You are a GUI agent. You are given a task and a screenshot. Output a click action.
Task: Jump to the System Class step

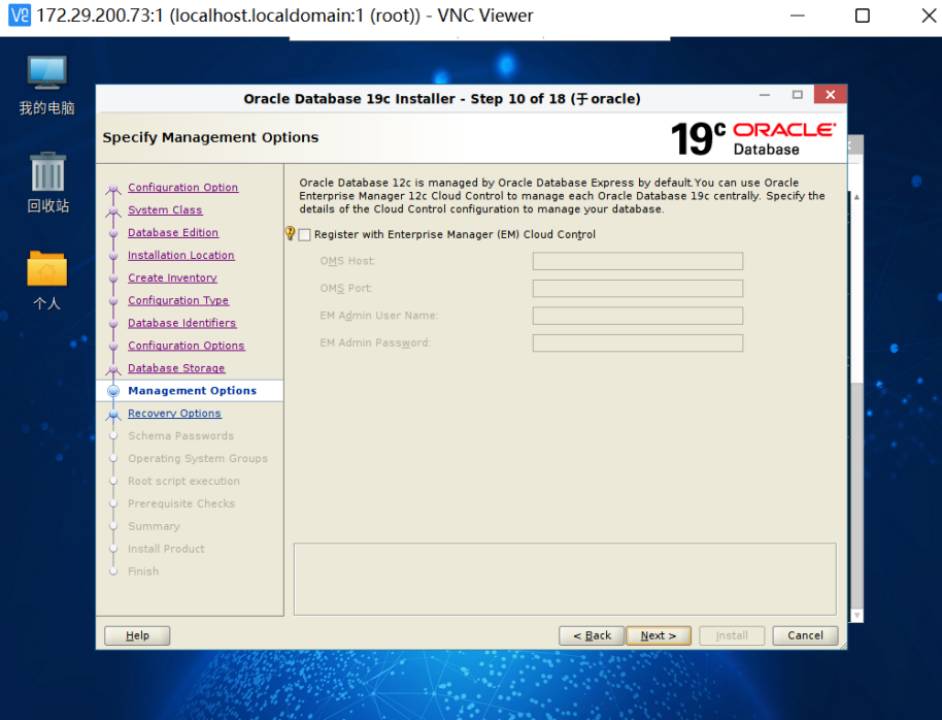tap(165, 210)
